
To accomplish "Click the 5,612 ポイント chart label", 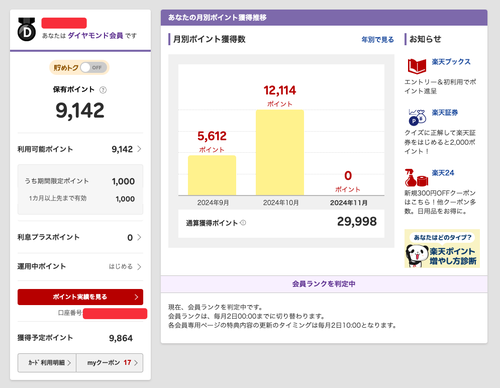I will (x=212, y=141).
